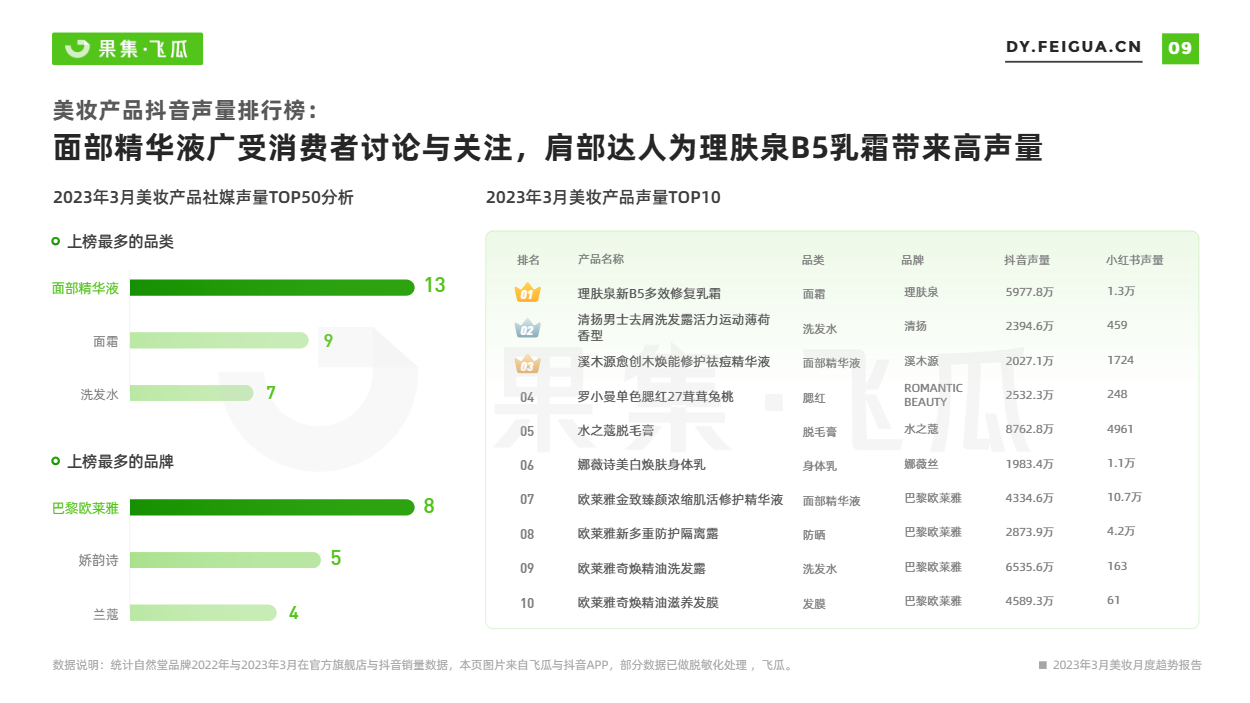Click the 洗发水 bar showing 7
The width and height of the screenshot is (1250, 703).
click(191, 394)
